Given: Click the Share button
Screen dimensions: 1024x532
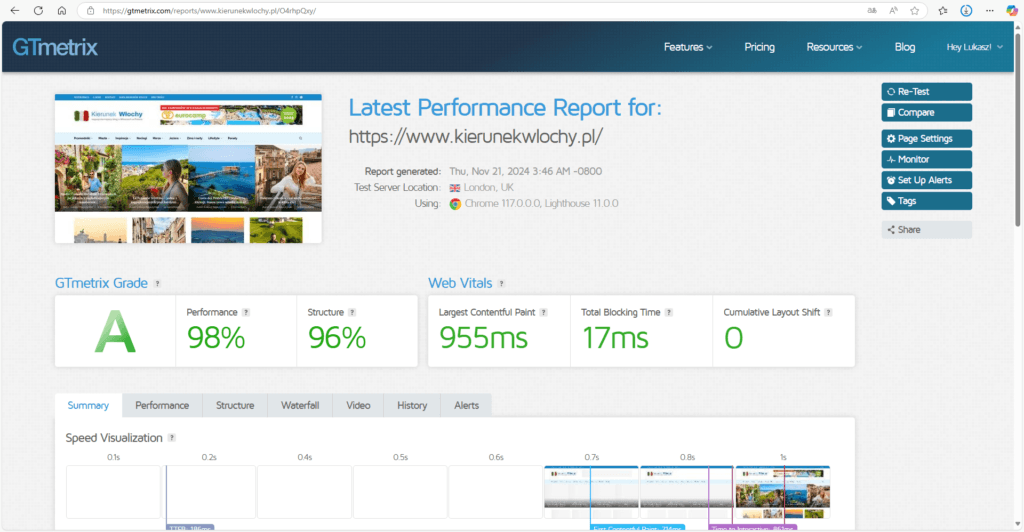Looking at the screenshot, I should (x=926, y=230).
